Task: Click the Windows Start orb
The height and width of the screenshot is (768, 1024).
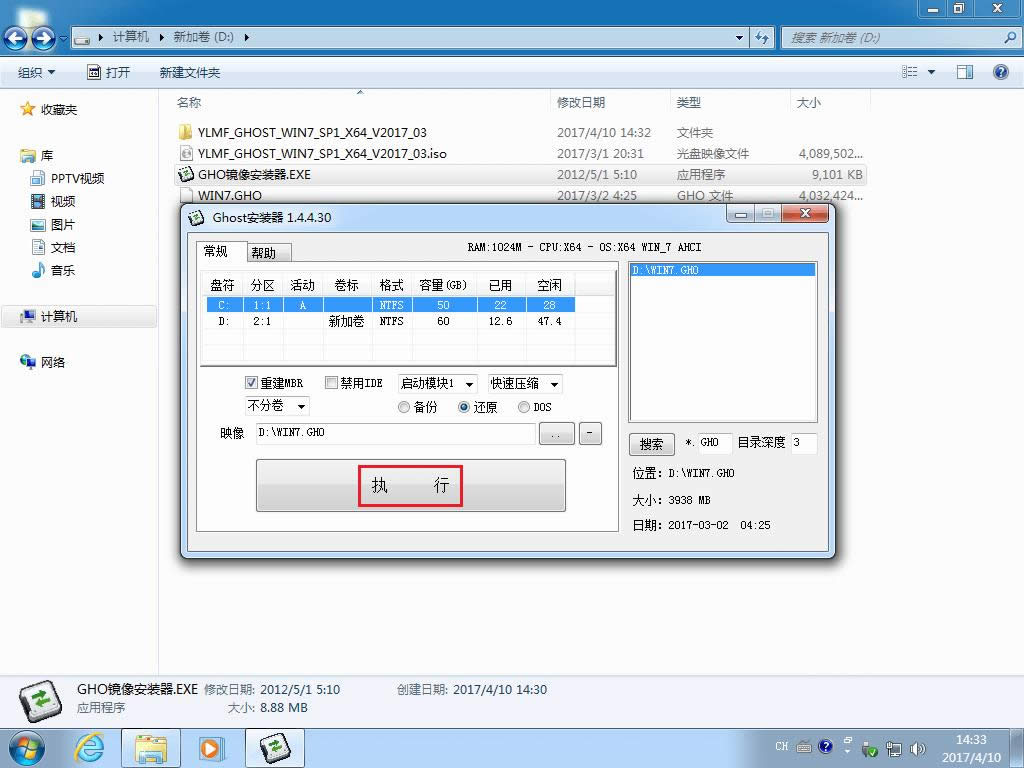Action: (x=25, y=747)
